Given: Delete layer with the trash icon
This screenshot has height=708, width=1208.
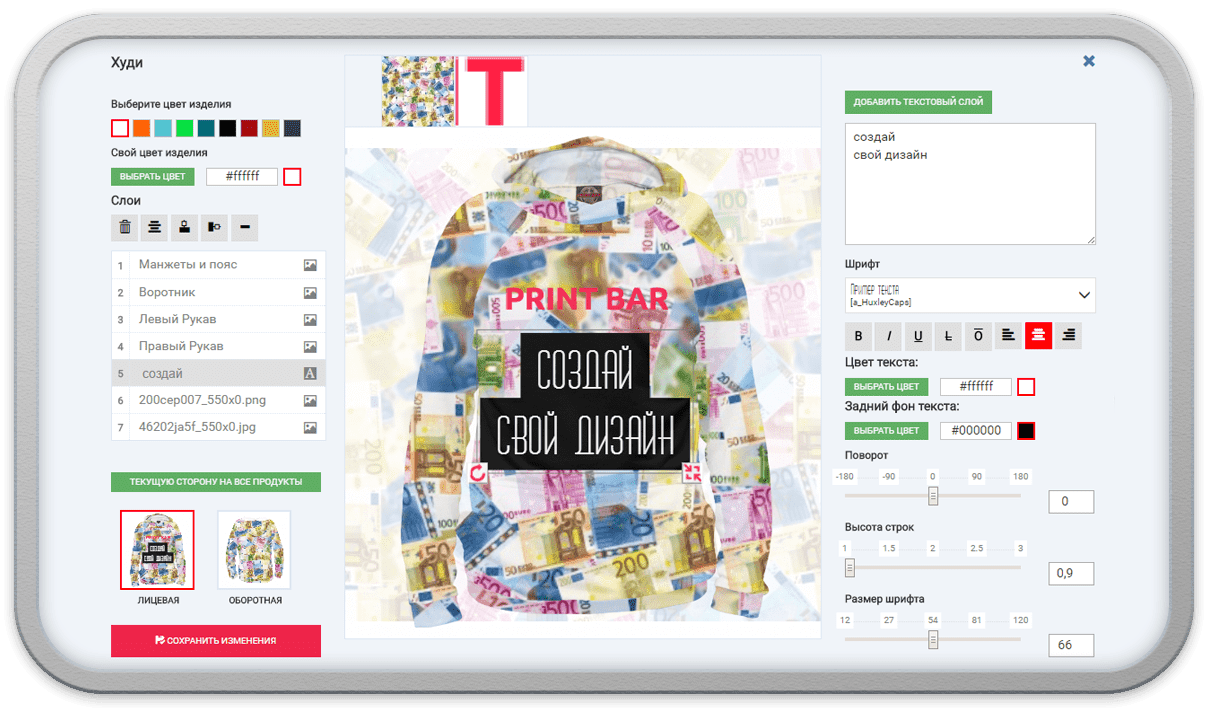Looking at the screenshot, I should click(125, 227).
